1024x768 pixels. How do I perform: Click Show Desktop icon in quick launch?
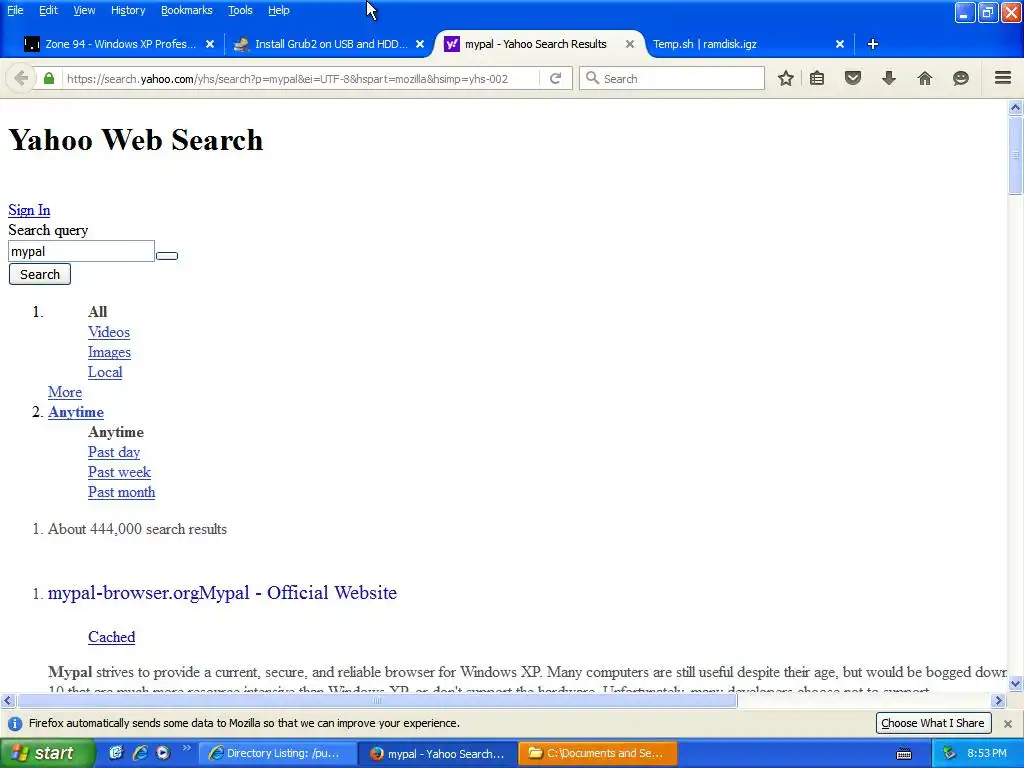tap(116, 753)
